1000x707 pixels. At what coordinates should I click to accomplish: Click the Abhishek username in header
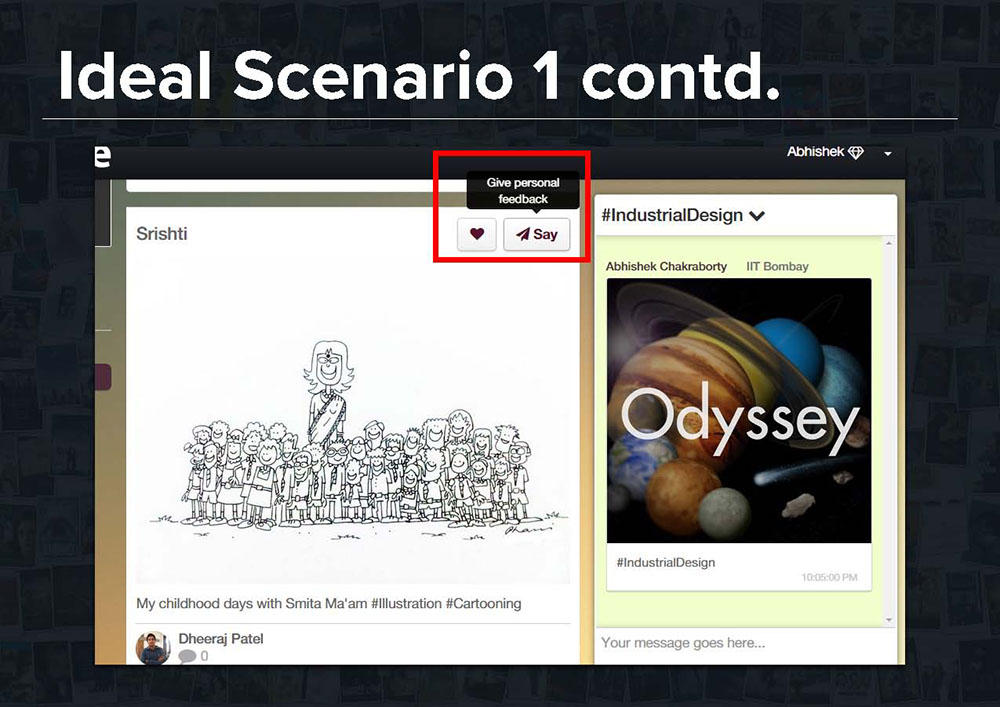pos(815,153)
